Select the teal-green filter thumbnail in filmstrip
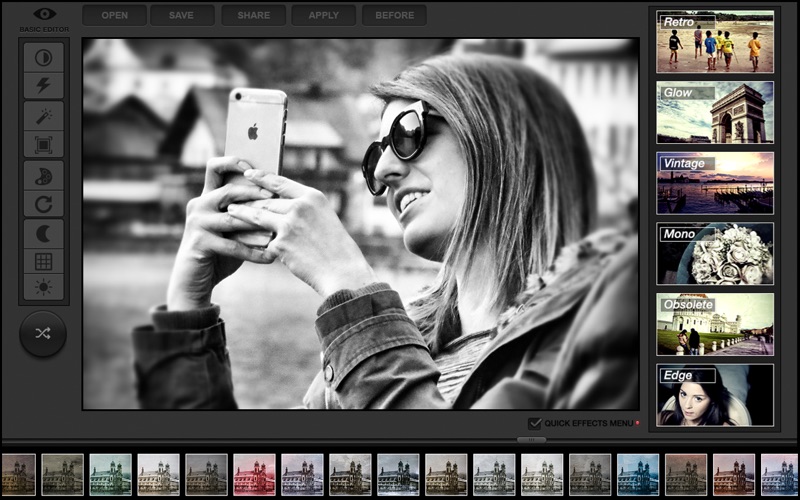This screenshot has height=500, width=800. click(110, 474)
